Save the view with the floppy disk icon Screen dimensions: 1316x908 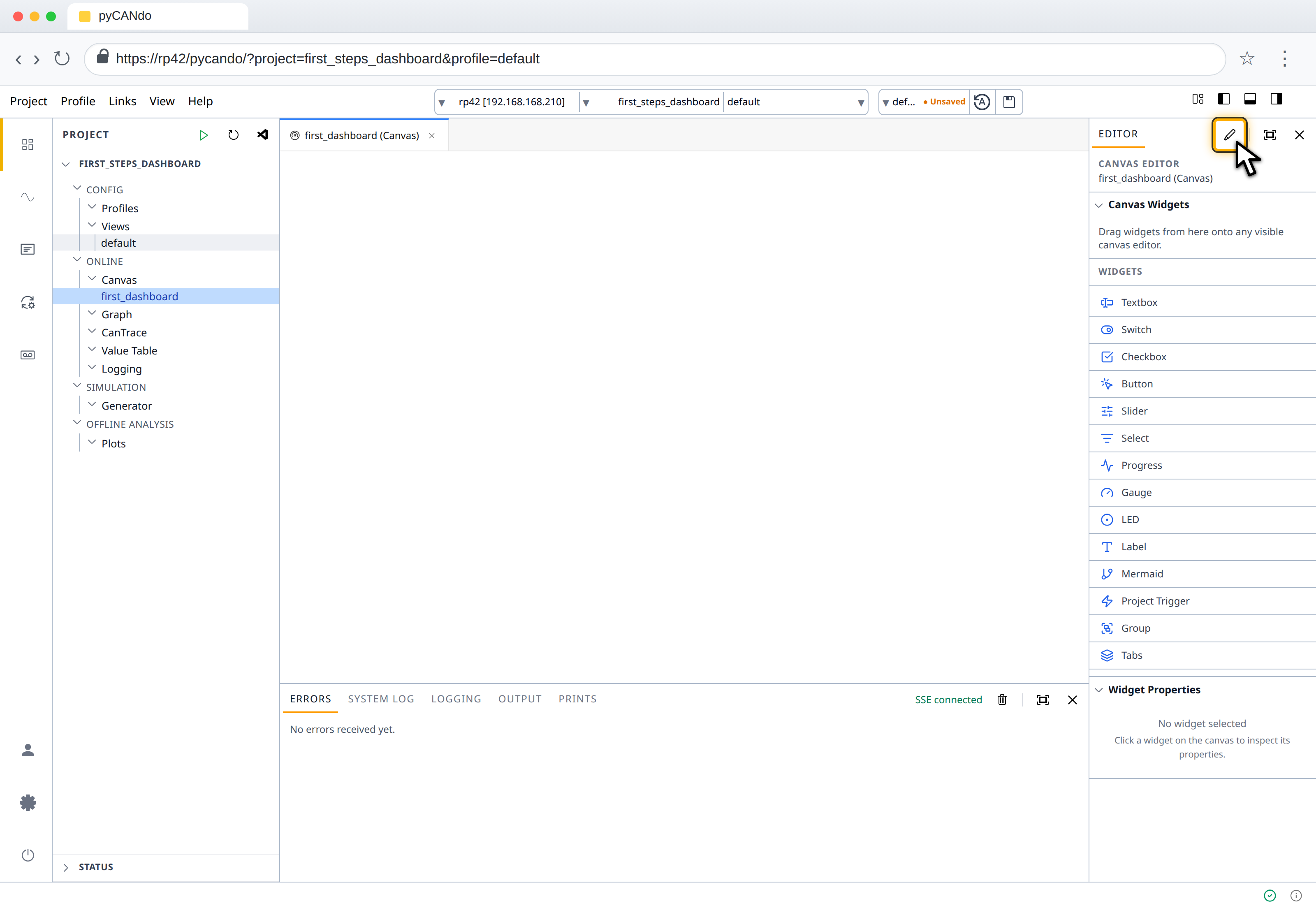click(1009, 102)
